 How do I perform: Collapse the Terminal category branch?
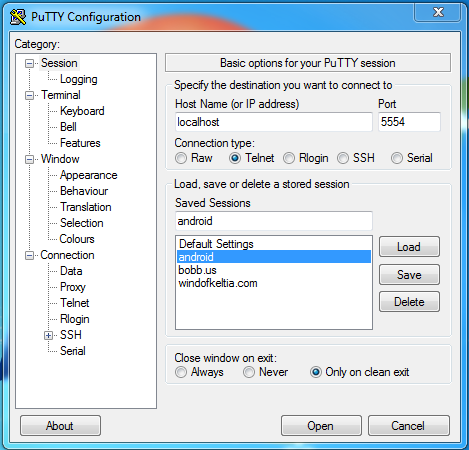30,95
